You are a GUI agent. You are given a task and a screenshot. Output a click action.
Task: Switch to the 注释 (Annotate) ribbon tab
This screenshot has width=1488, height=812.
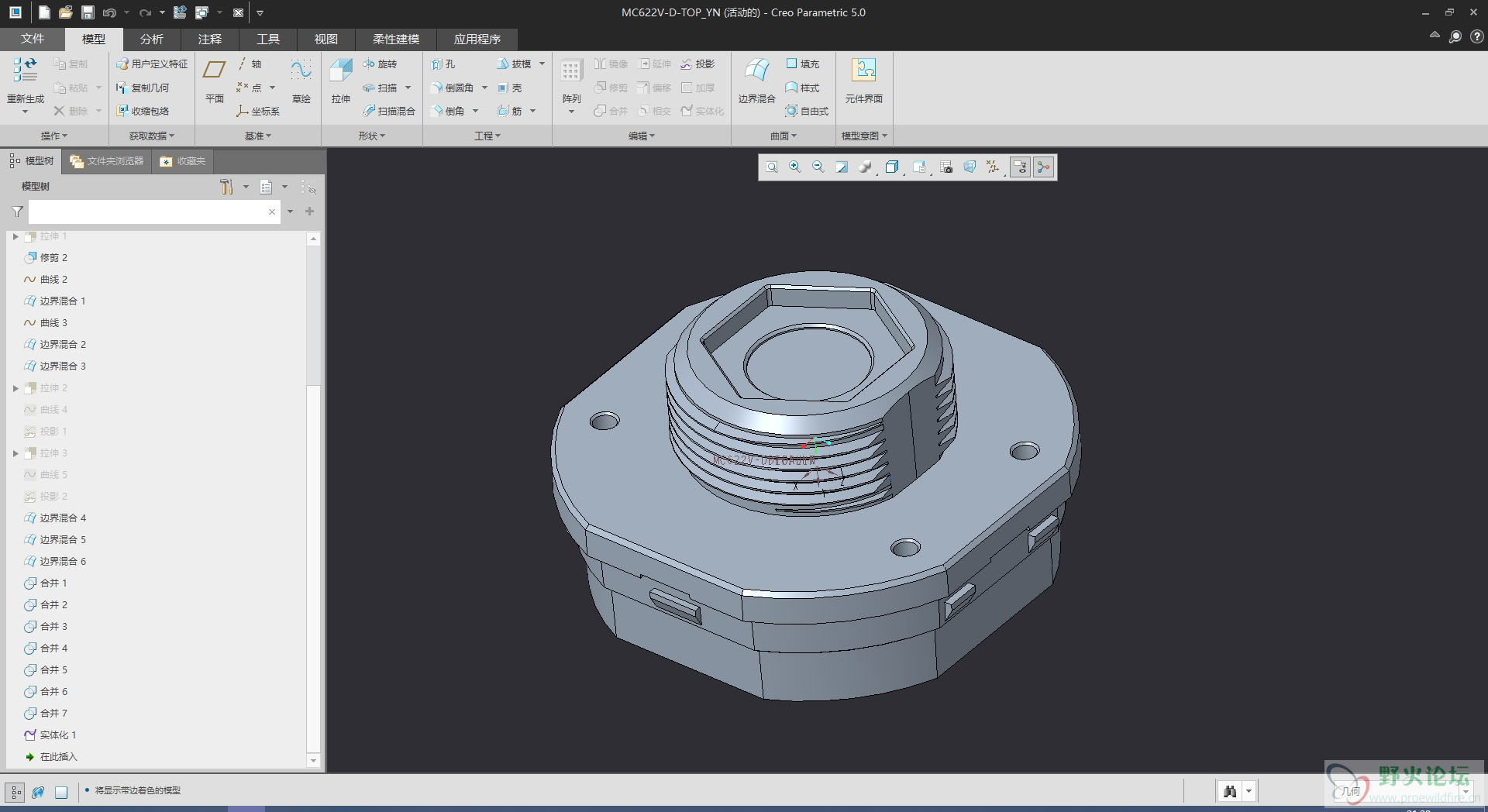click(209, 40)
